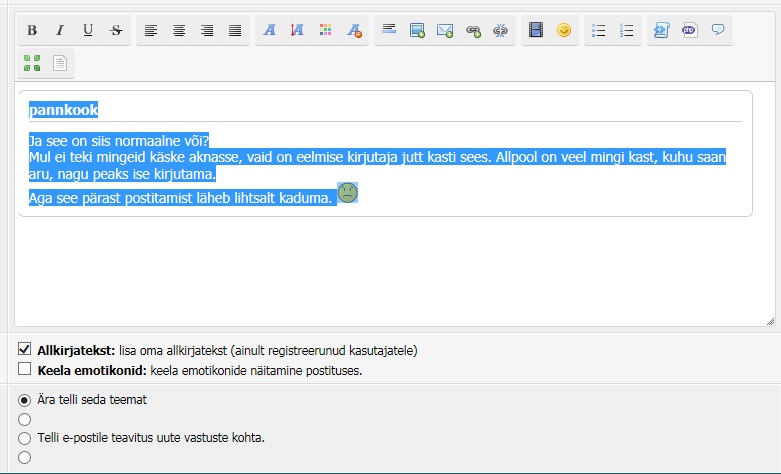The height and width of the screenshot is (474, 781).
Task: Click the editor's resize handle in the corner
Action: click(x=769, y=321)
